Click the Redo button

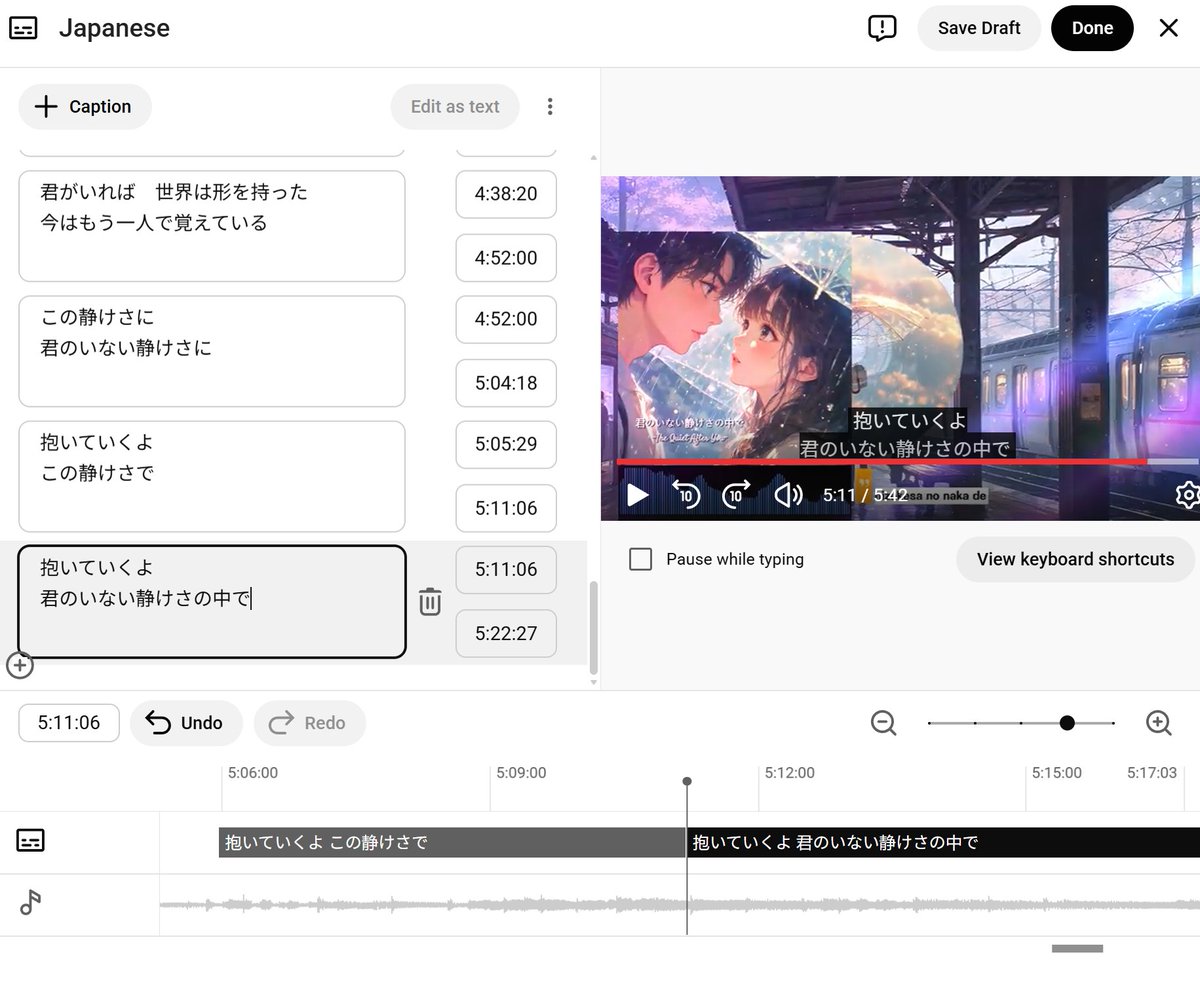309,723
